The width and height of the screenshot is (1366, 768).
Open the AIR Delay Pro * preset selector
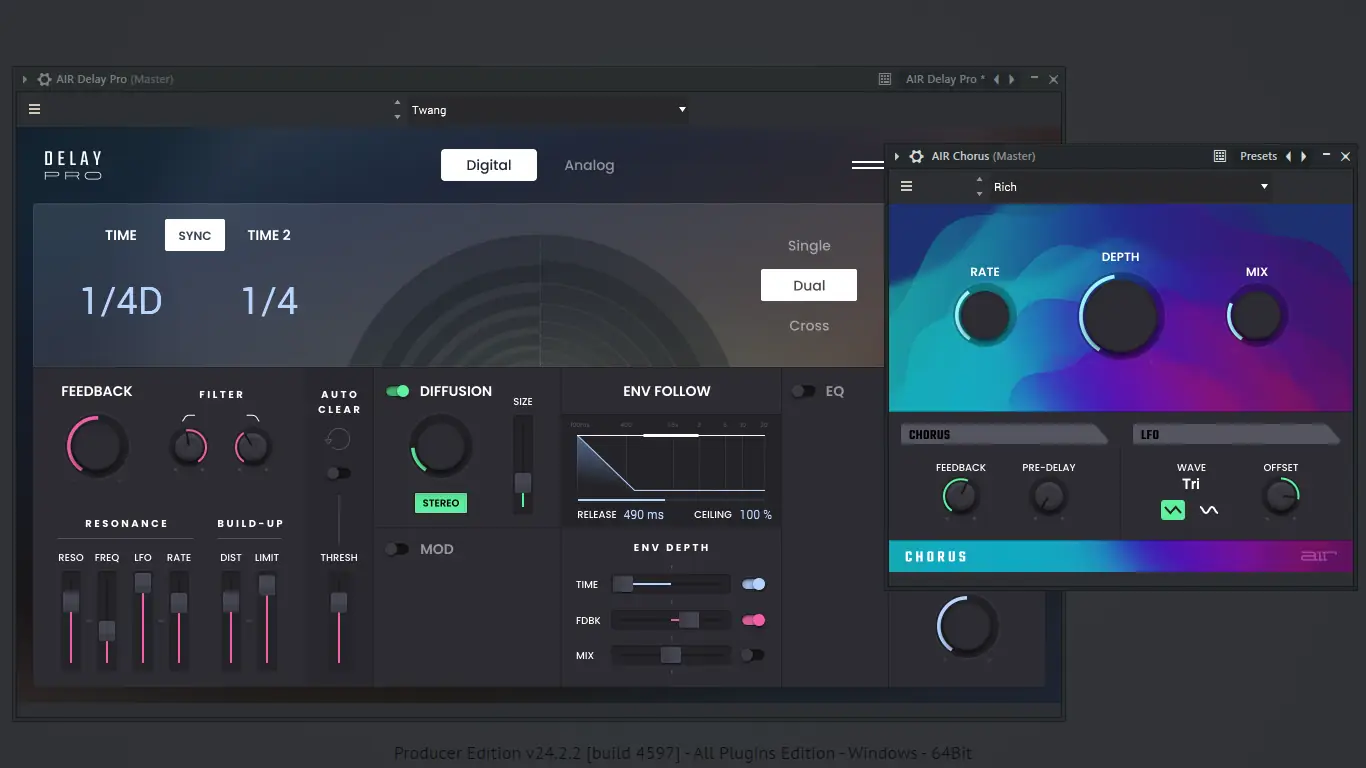pos(945,79)
